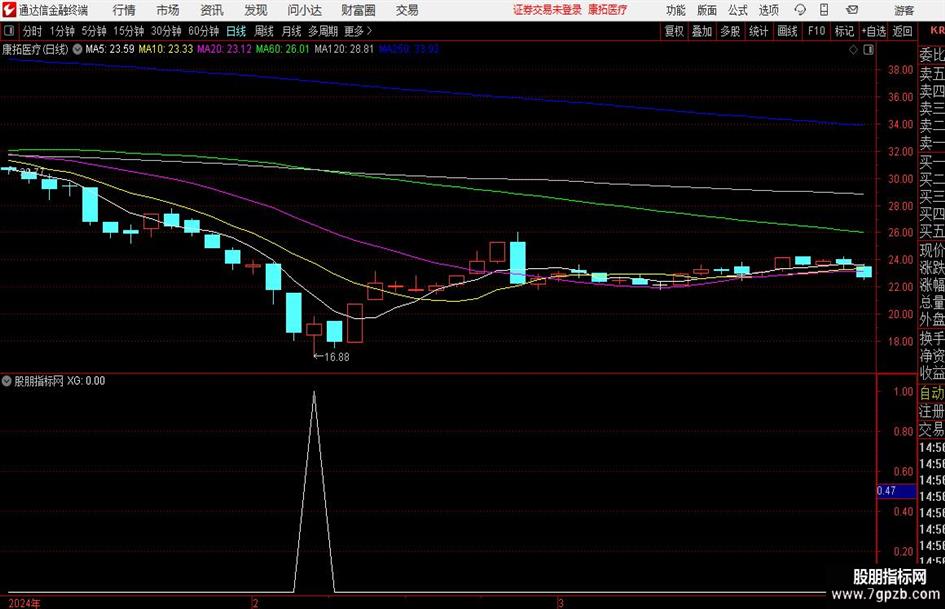Switch to 周线 weekly period

tap(264, 31)
